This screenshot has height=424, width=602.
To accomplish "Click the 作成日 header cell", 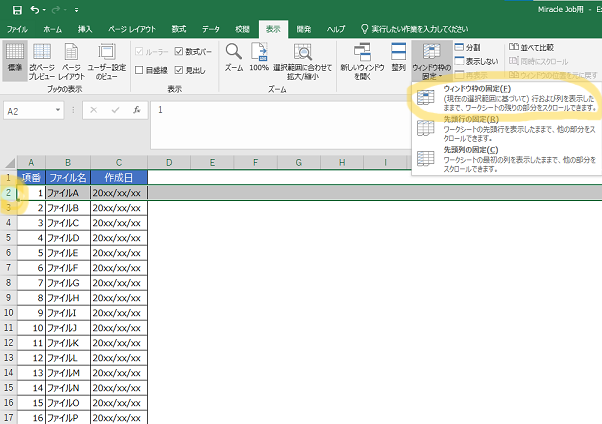I will point(119,177).
